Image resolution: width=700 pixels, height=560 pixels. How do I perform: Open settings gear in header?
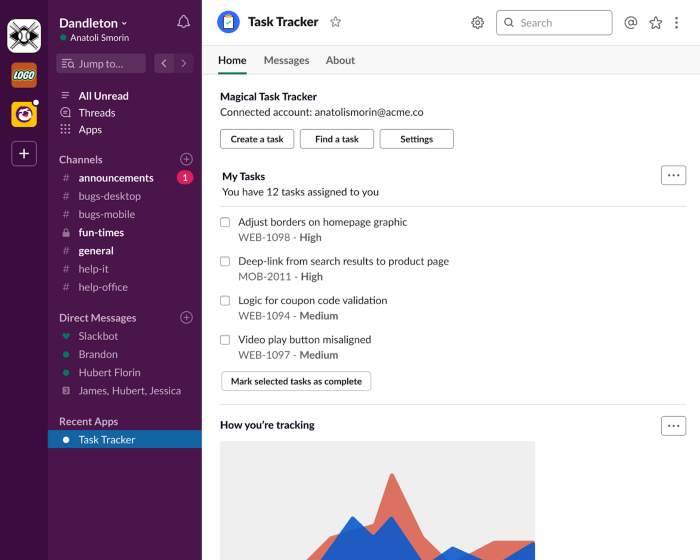pyautogui.click(x=477, y=23)
